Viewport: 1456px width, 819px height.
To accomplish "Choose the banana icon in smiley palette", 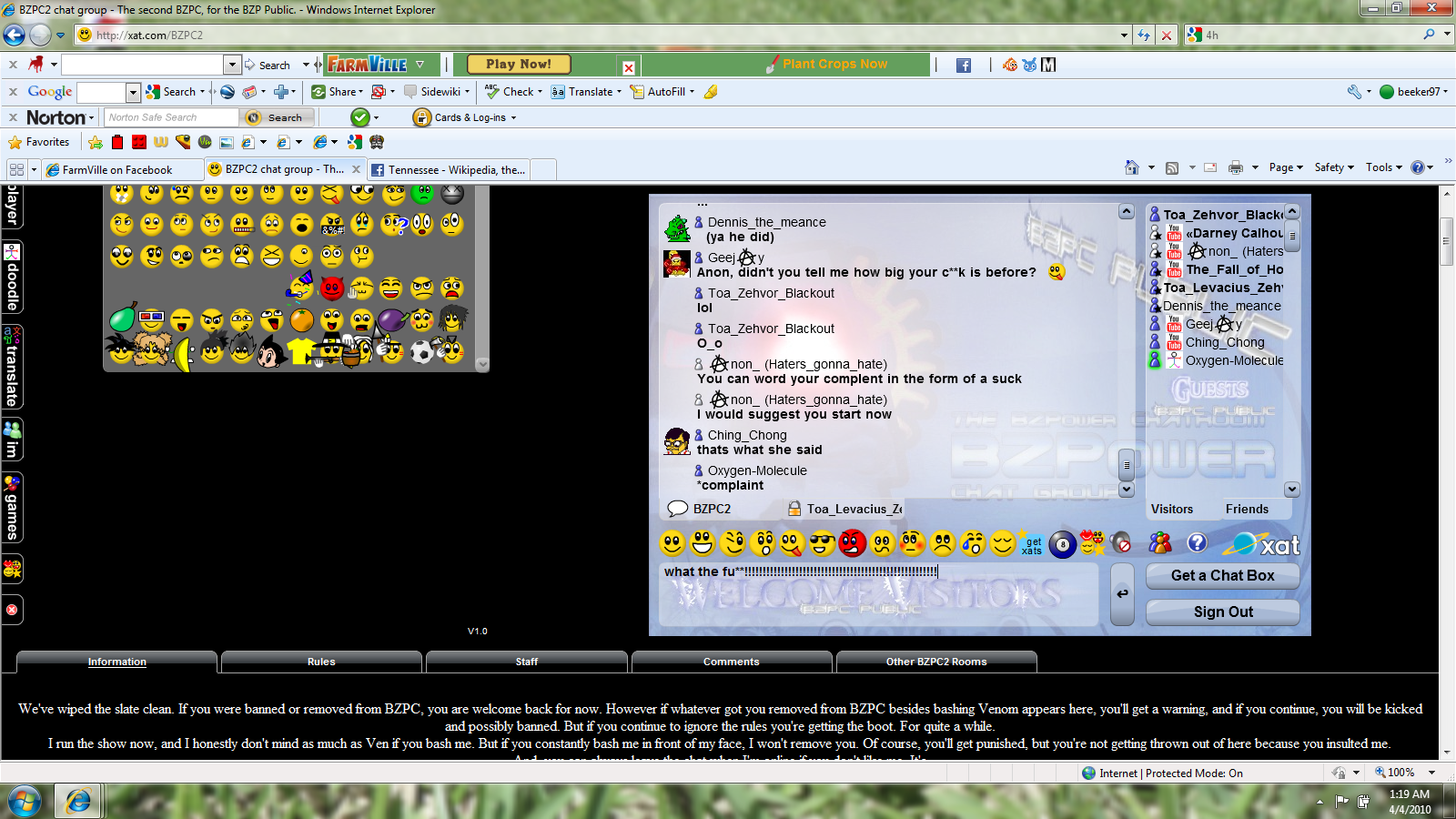I will [x=183, y=353].
